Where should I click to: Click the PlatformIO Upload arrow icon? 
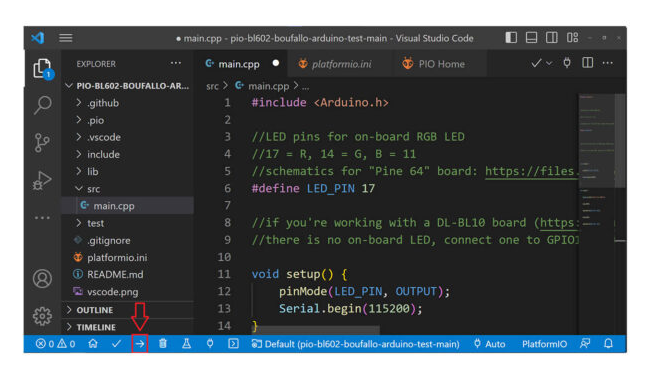140,344
